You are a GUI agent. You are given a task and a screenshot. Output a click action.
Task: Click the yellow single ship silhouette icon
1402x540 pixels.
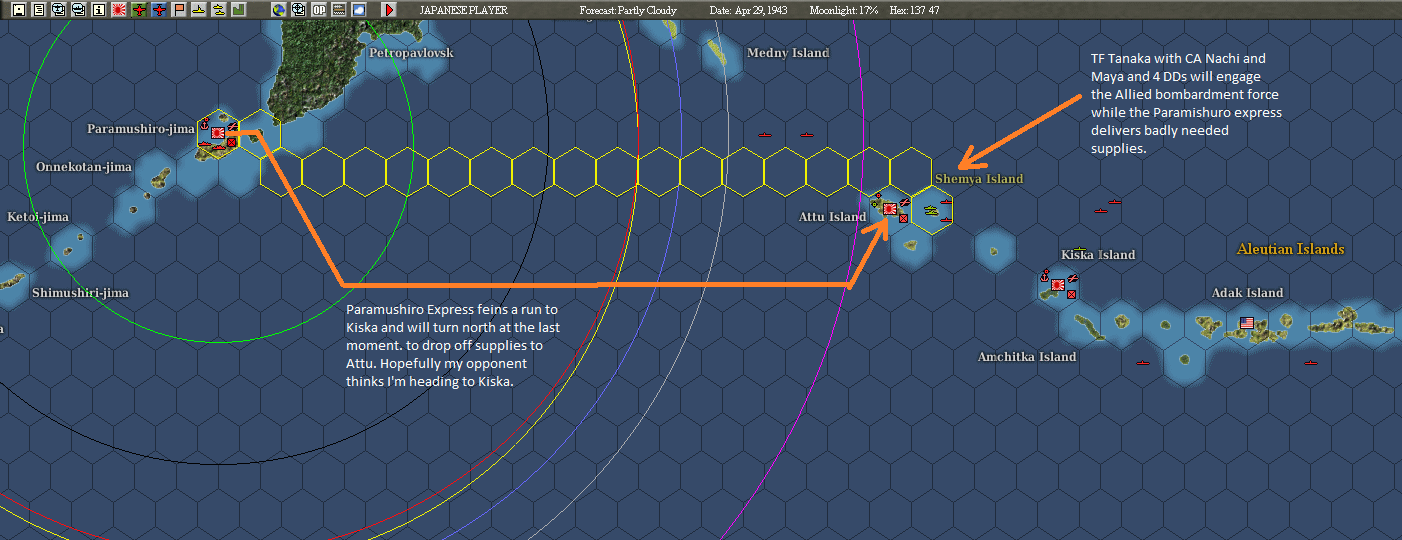coord(199,10)
